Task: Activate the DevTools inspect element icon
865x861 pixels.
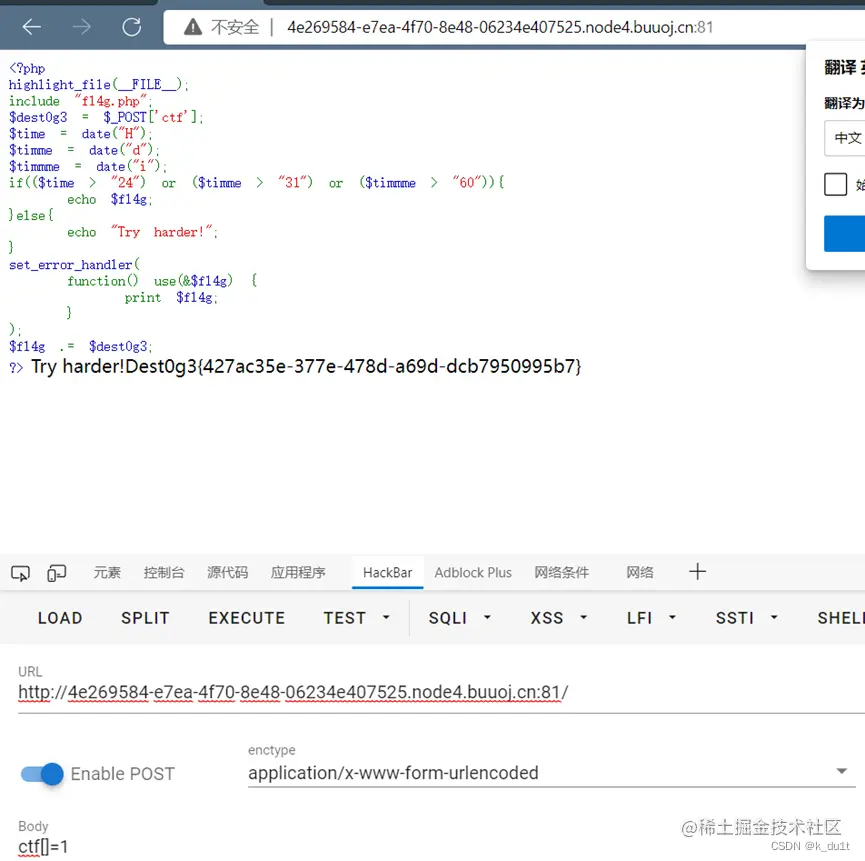Action: click(20, 573)
